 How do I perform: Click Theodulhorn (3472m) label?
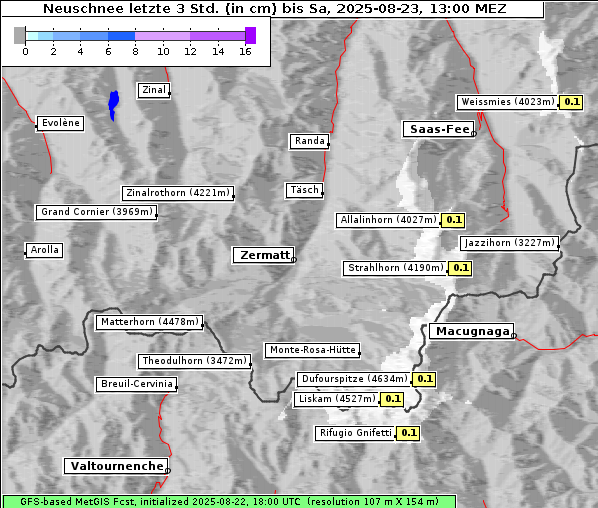(x=194, y=361)
